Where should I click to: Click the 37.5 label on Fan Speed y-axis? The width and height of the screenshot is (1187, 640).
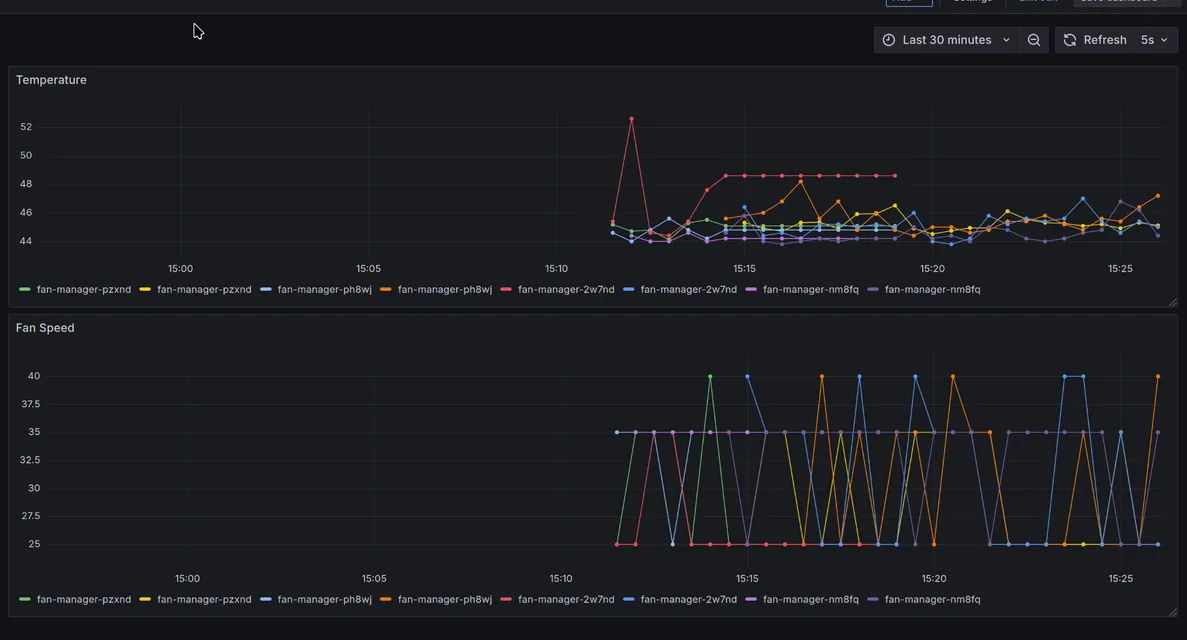pos(30,404)
